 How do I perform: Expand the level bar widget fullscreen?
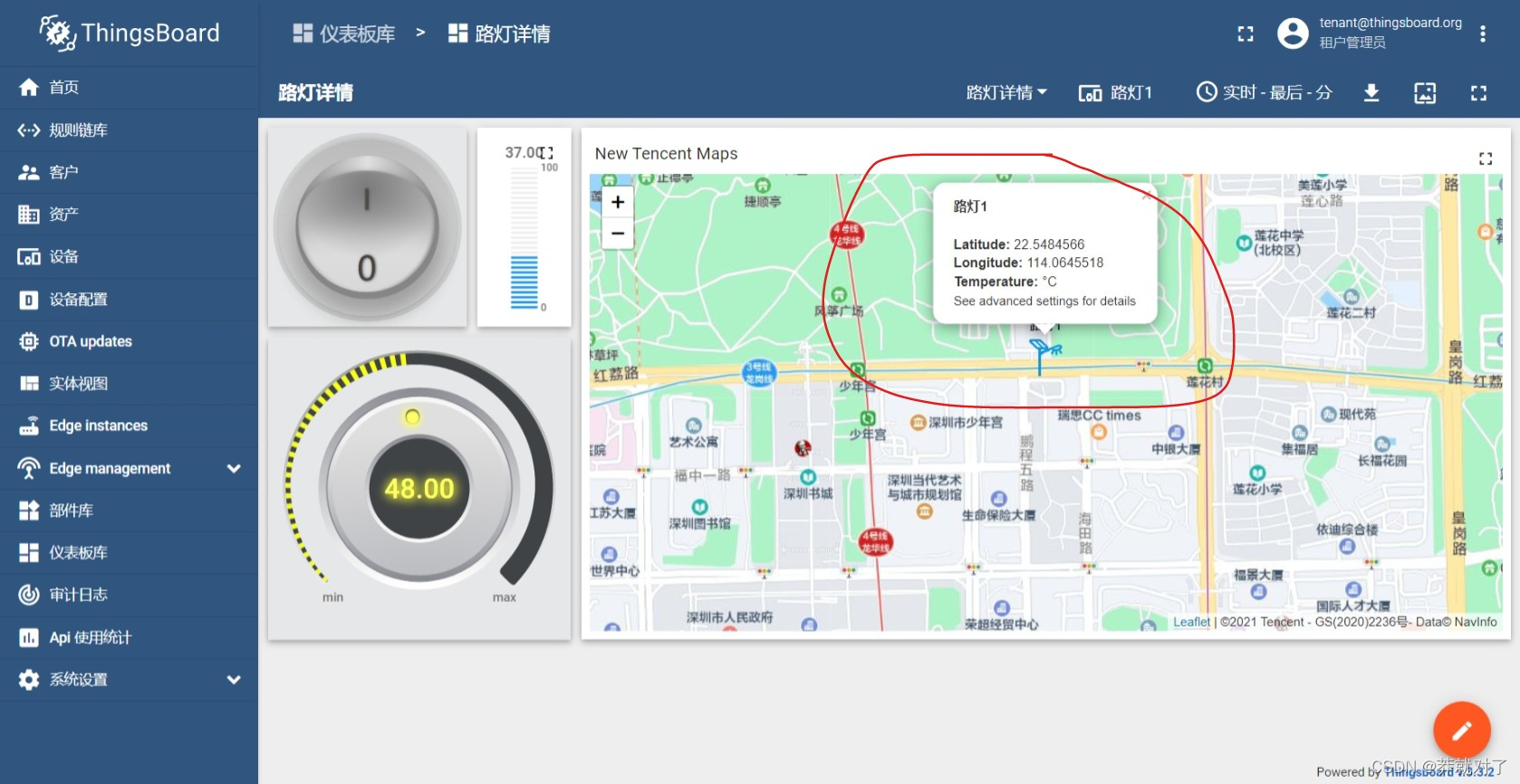[x=545, y=153]
